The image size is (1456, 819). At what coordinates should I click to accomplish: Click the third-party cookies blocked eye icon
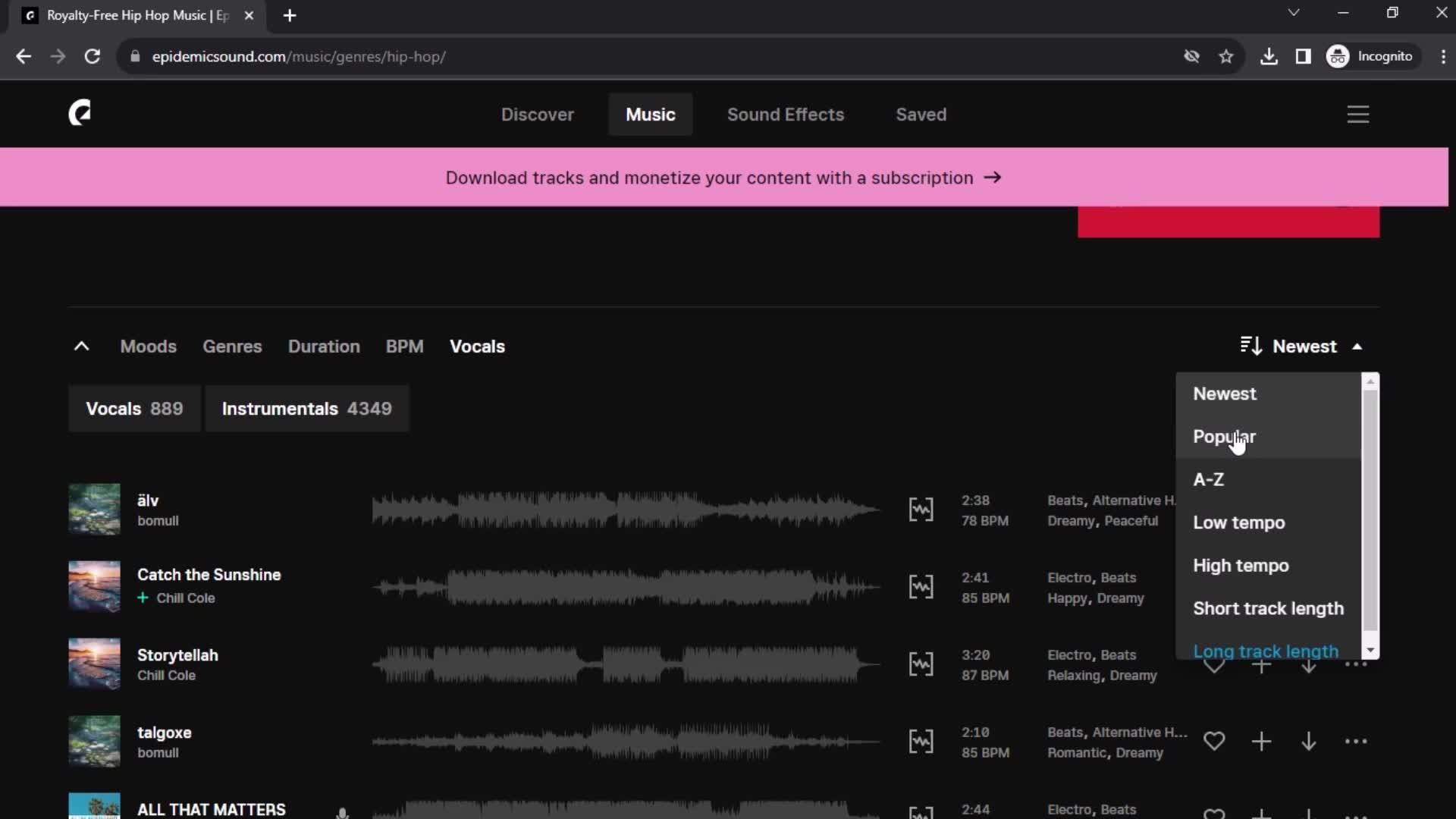1192,57
